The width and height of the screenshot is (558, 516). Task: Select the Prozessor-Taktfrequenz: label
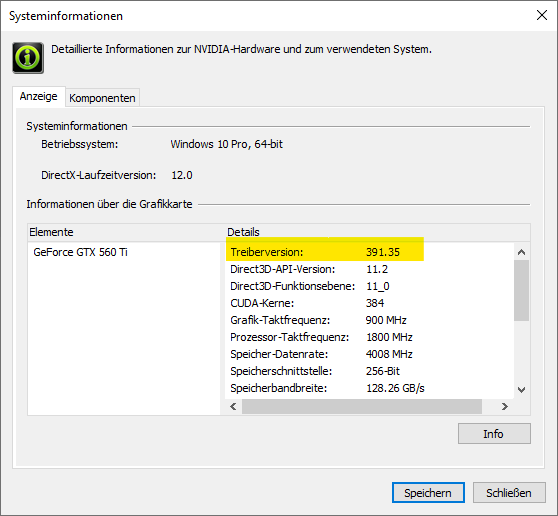pos(290,337)
